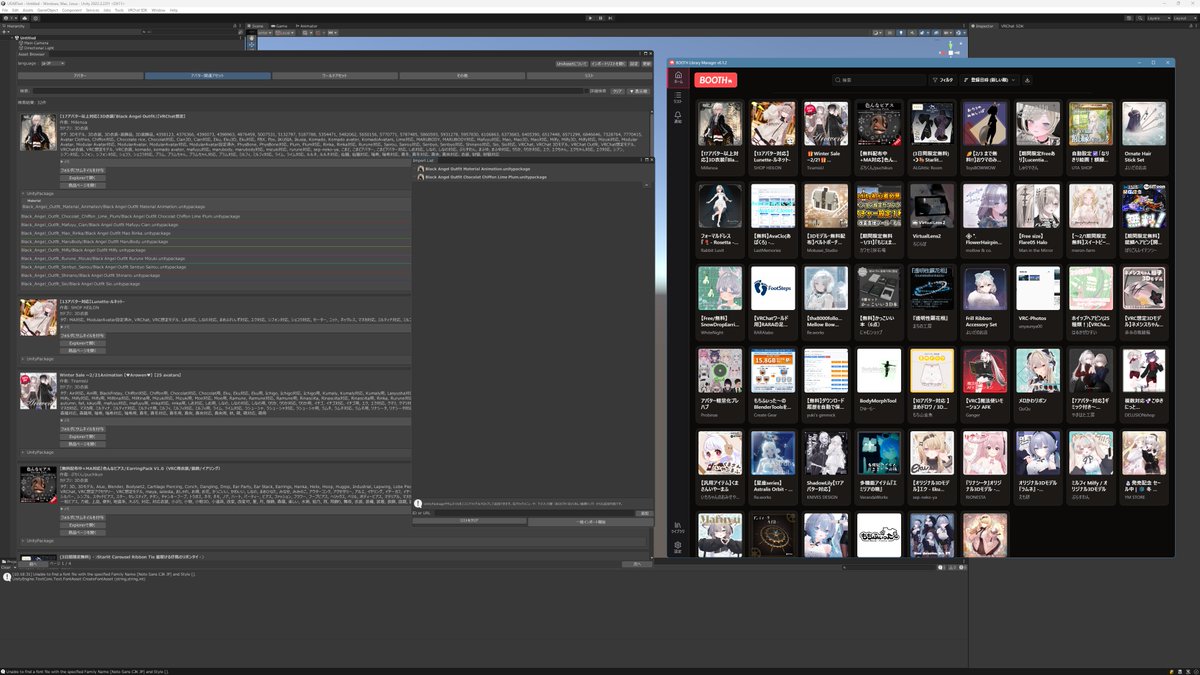Open the home section in BOOTH Library Manager sidebar
The height and width of the screenshot is (675, 1200).
pyautogui.click(x=677, y=78)
